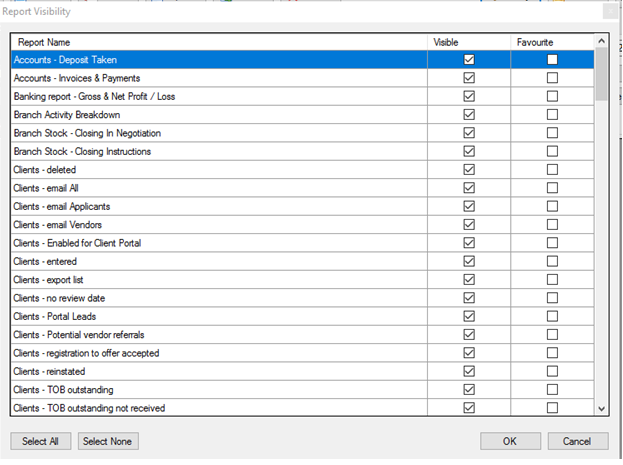Toggle Visible for Branch Activity Breakdown
623x465 pixels.
click(x=469, y=114)
